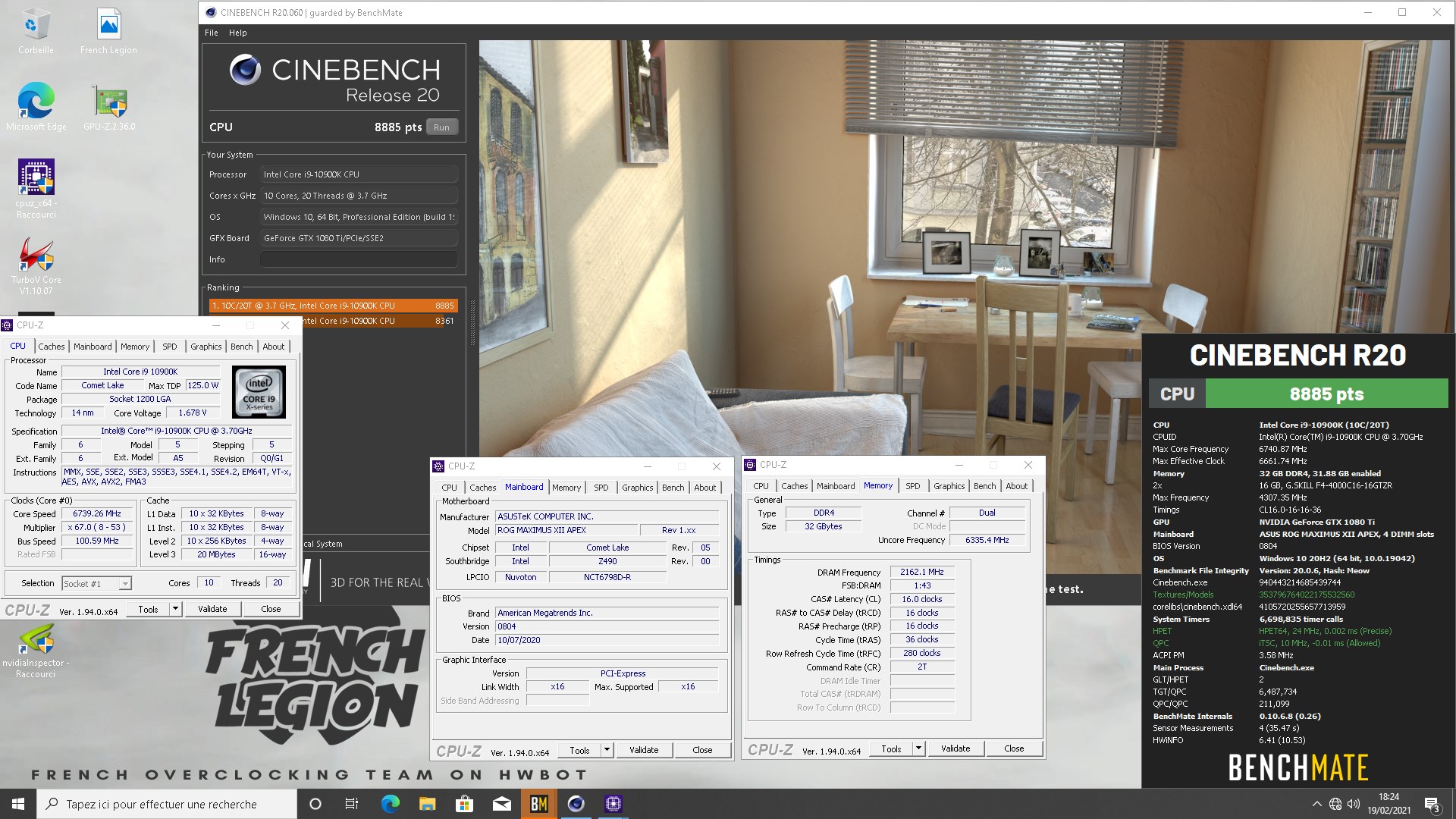Expand Tools dropdown arrow in Memory CPU-Z window
1456x819 pixels.
(x=918, y=748)
